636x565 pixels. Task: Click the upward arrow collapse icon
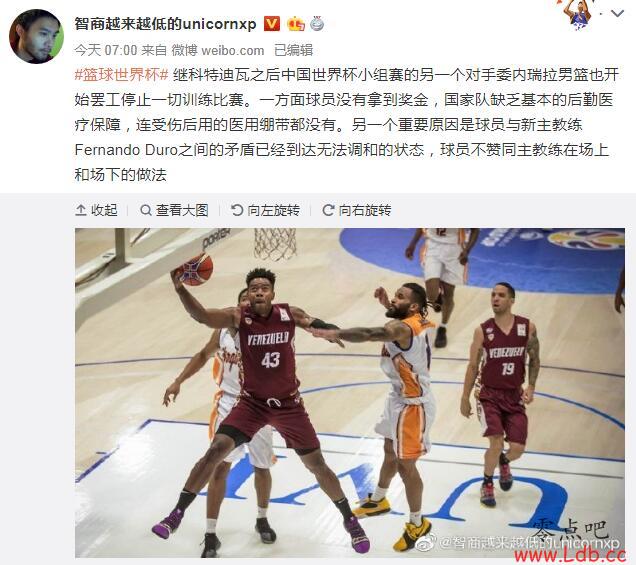pyautogui.click(x=81, y=210)
